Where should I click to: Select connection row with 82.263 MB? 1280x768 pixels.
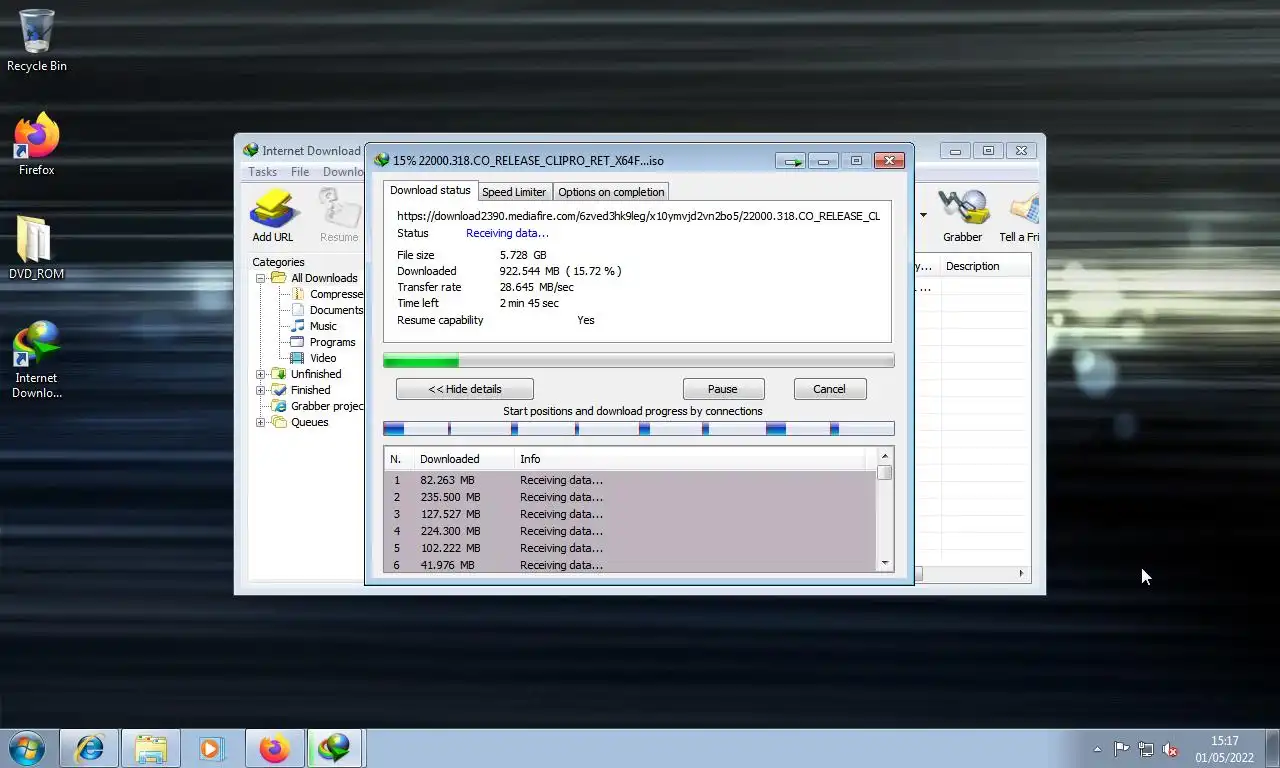pyautogui.click(x=630, y=480)
